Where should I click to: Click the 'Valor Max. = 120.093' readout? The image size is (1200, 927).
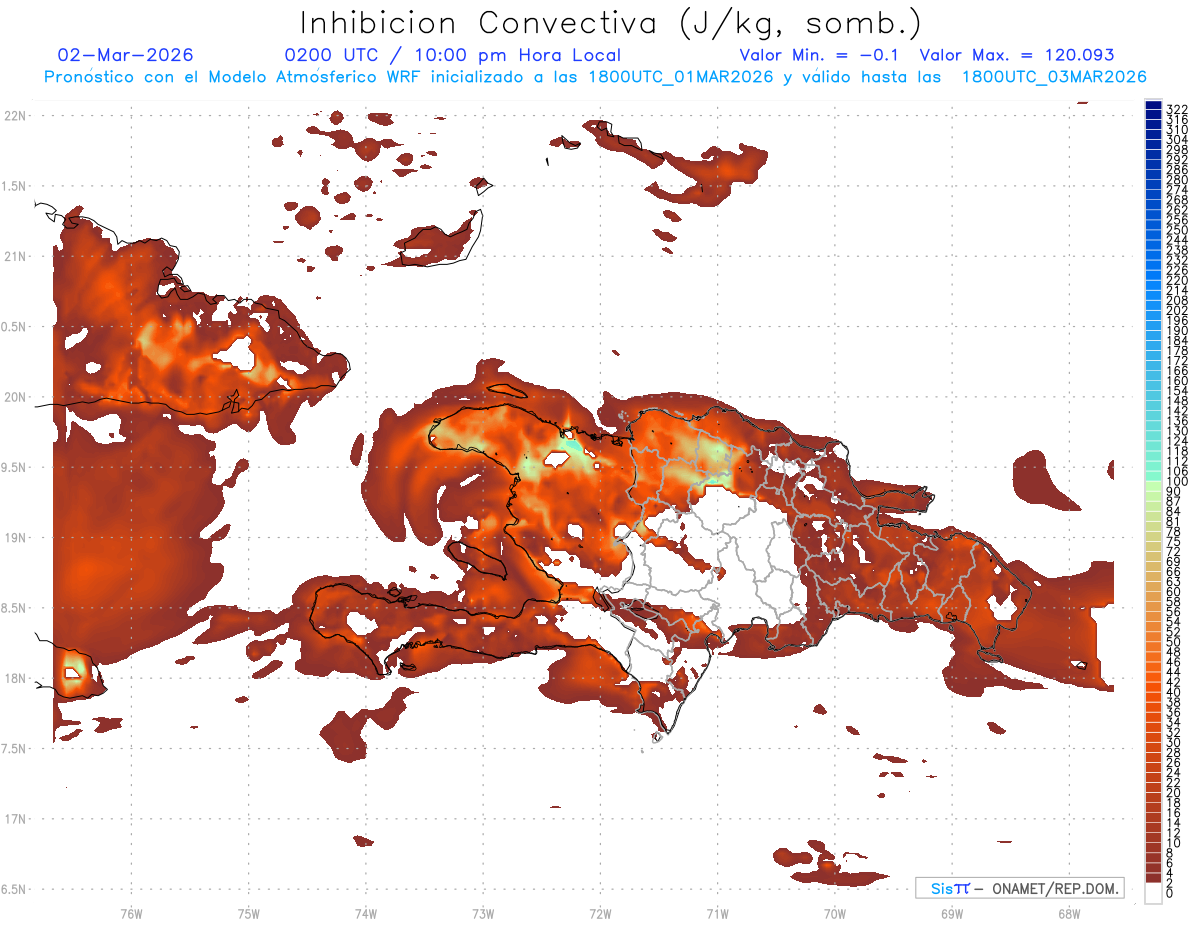point(1017,55)
